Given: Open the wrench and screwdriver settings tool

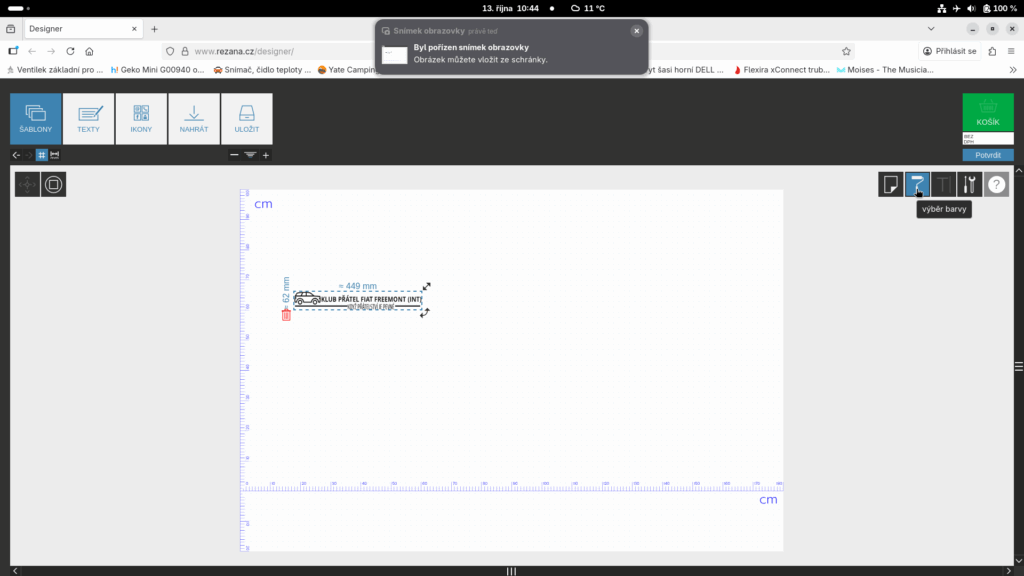Looking at the screenshot, I should [970, 184].
